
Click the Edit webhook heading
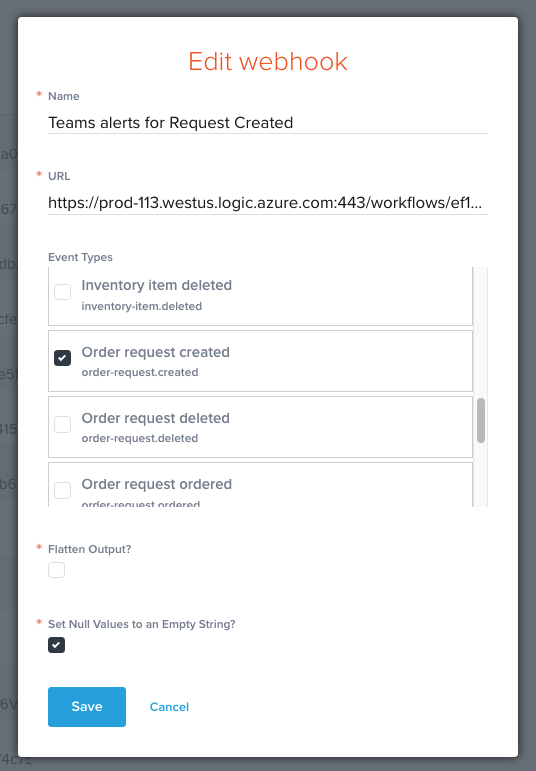pos(268,61)
